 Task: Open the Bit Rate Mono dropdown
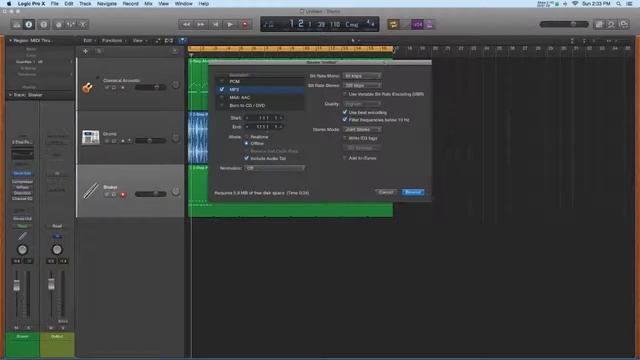tap(362, 76)
